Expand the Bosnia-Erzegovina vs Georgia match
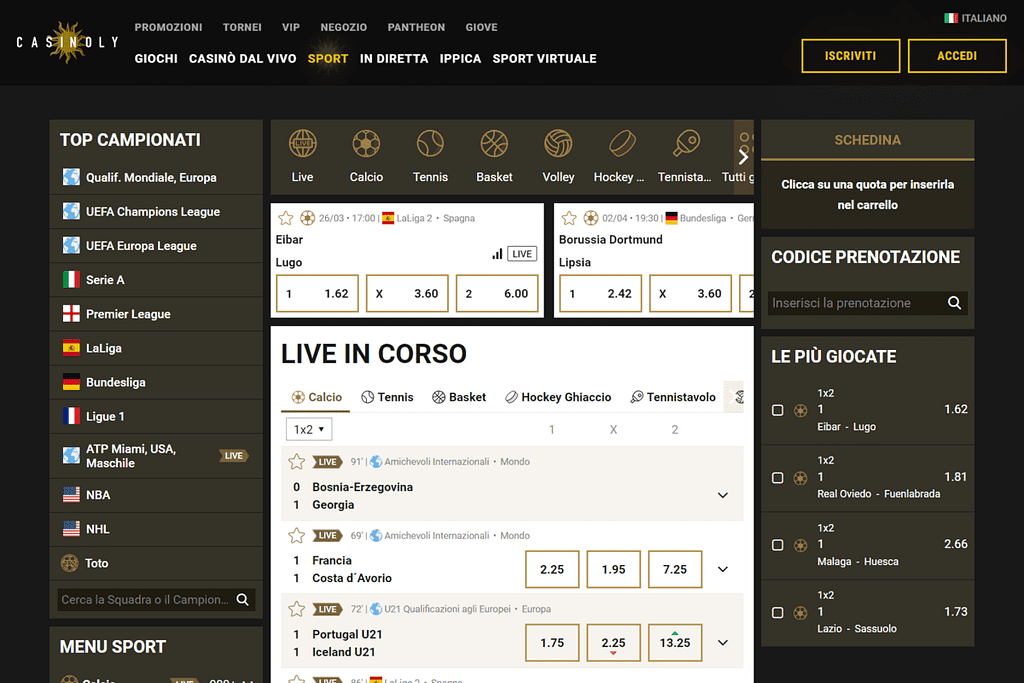Image resolution: width=1024 pixels, height=683 pixels. click(722, 496)
